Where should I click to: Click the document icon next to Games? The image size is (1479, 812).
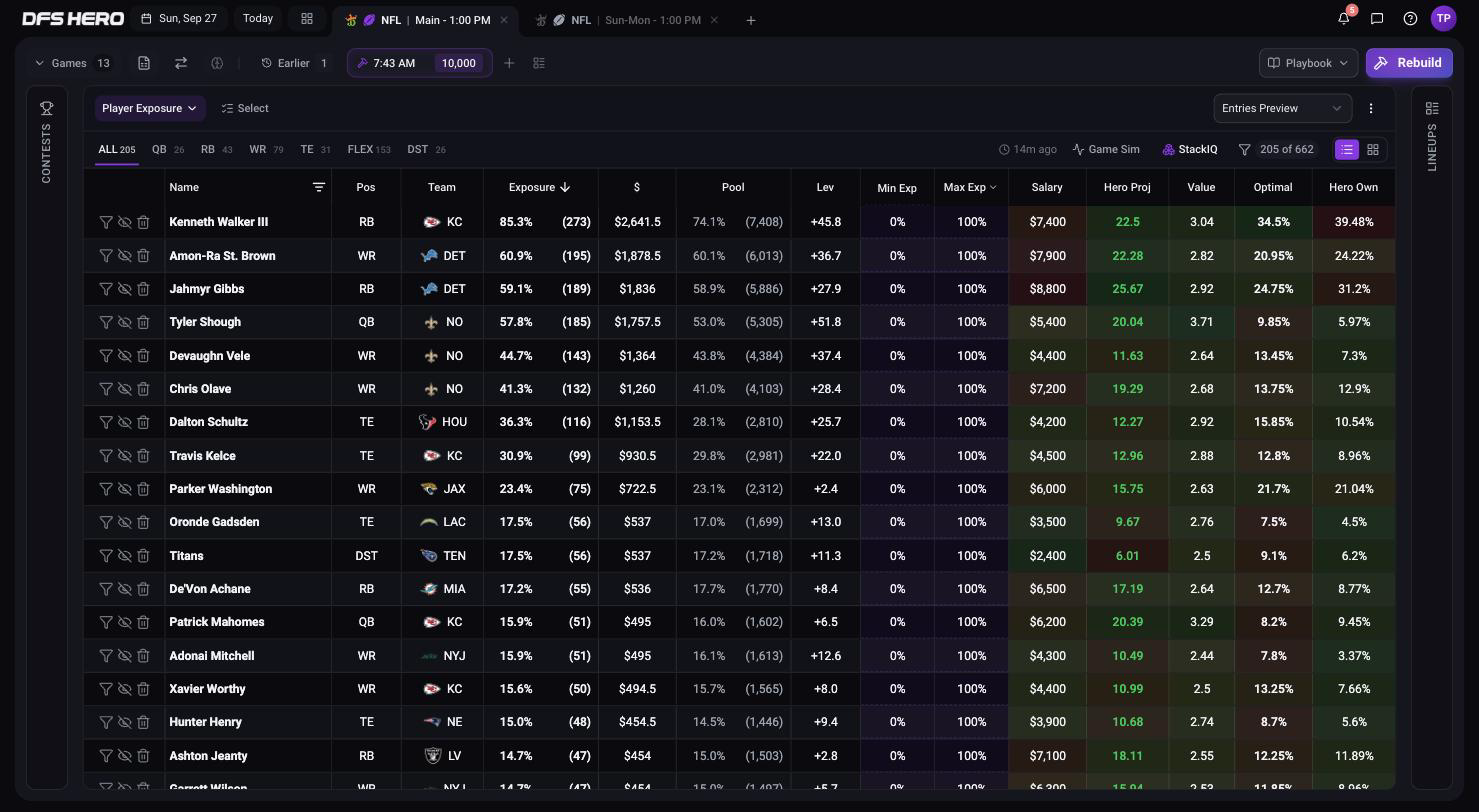pyautogui.click(x=144, y=63)
